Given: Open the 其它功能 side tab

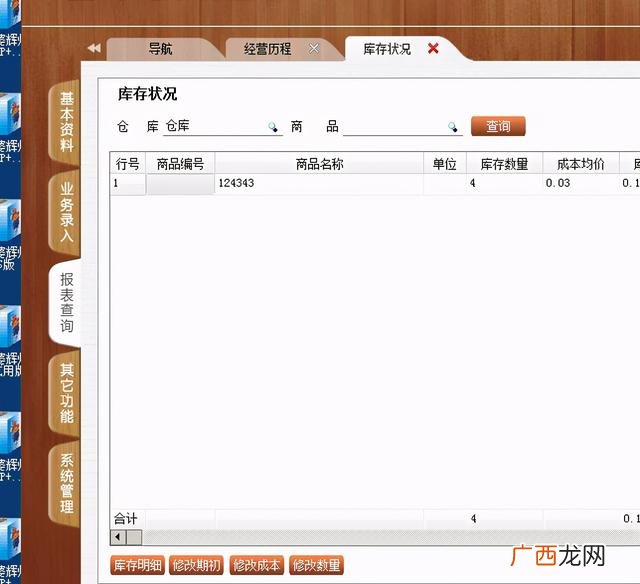Looking at the screenshot, I should tap(66, 393).
